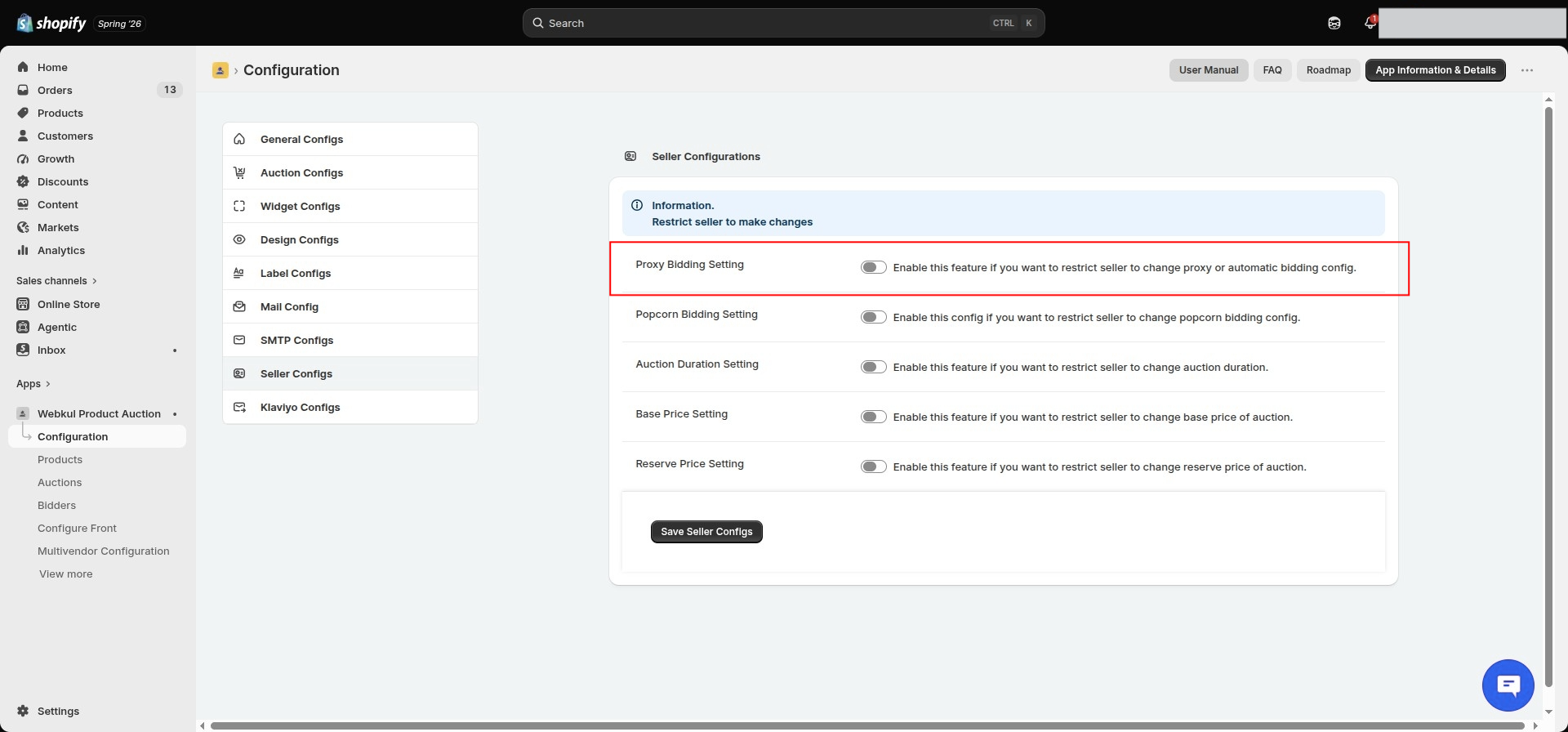Click the top search field
The height and width of the screenshot is (732, 1568).
(x=784, y=23)
